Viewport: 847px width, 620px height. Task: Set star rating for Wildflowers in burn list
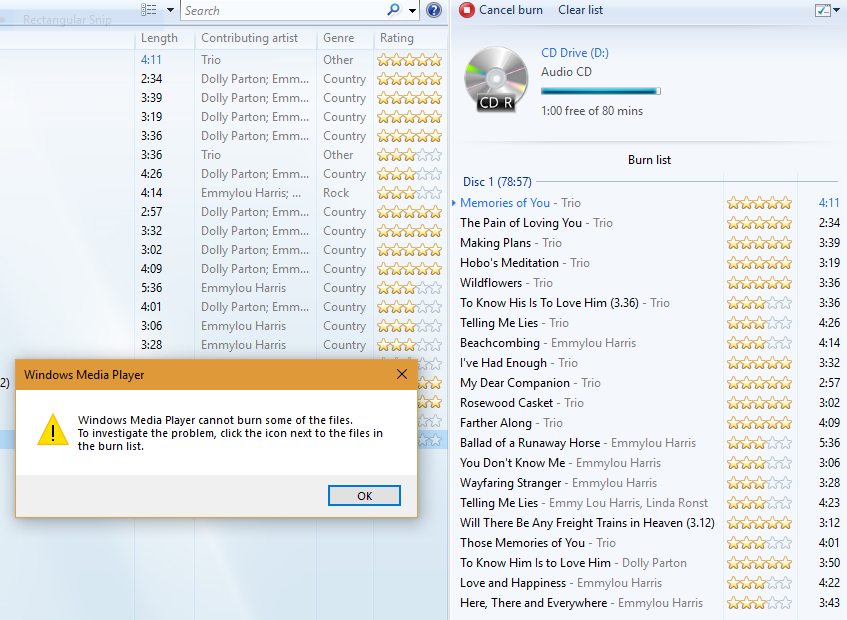tap(759, 283)
